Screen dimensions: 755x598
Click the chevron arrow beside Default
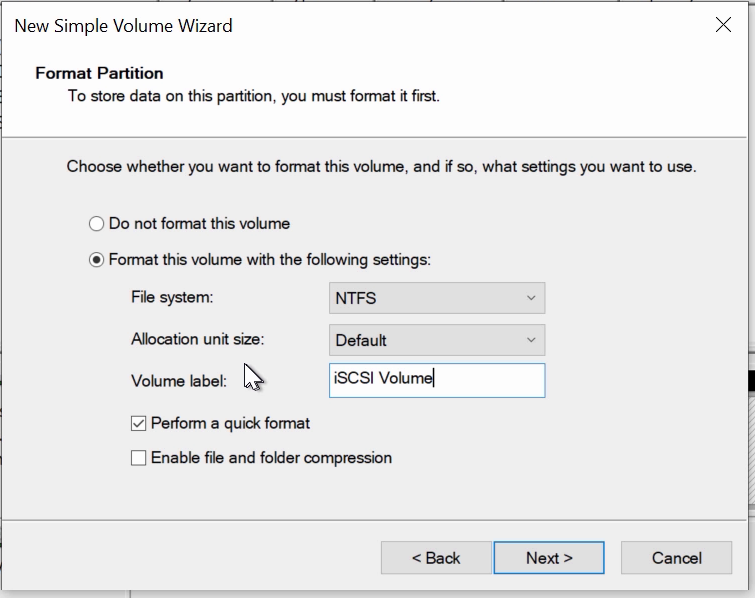pos(531,340)
